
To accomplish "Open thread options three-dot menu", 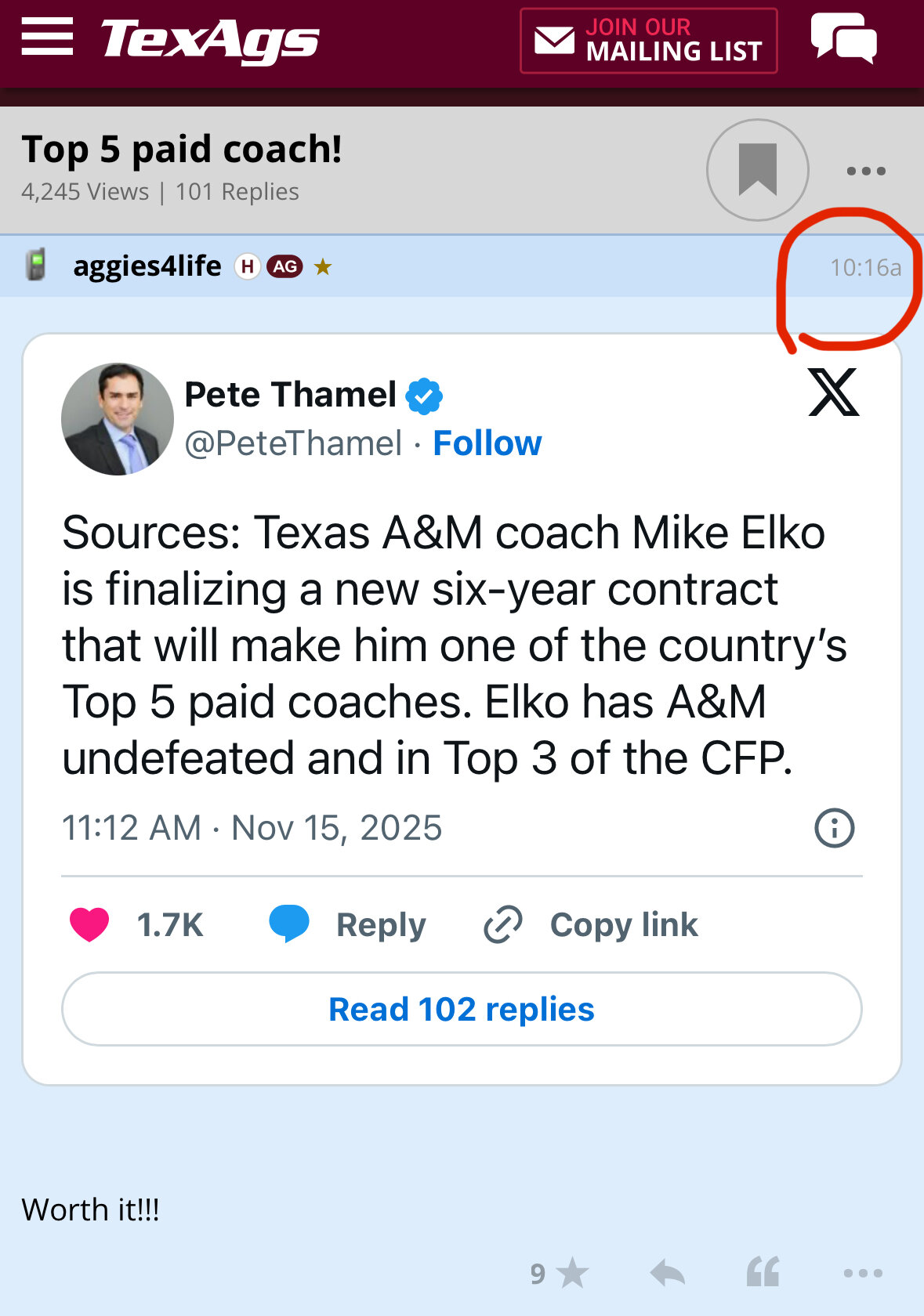I will (866, 171).
